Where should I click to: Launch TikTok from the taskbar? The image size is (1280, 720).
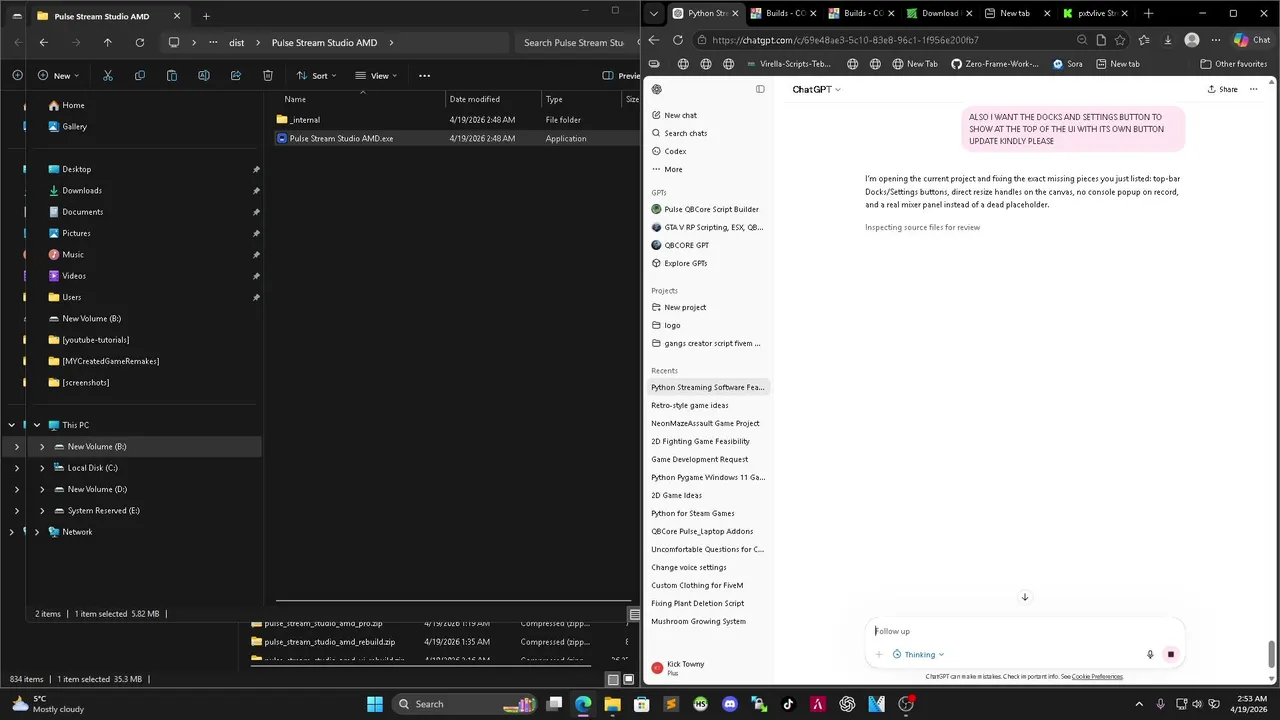[x=789, y=704]
